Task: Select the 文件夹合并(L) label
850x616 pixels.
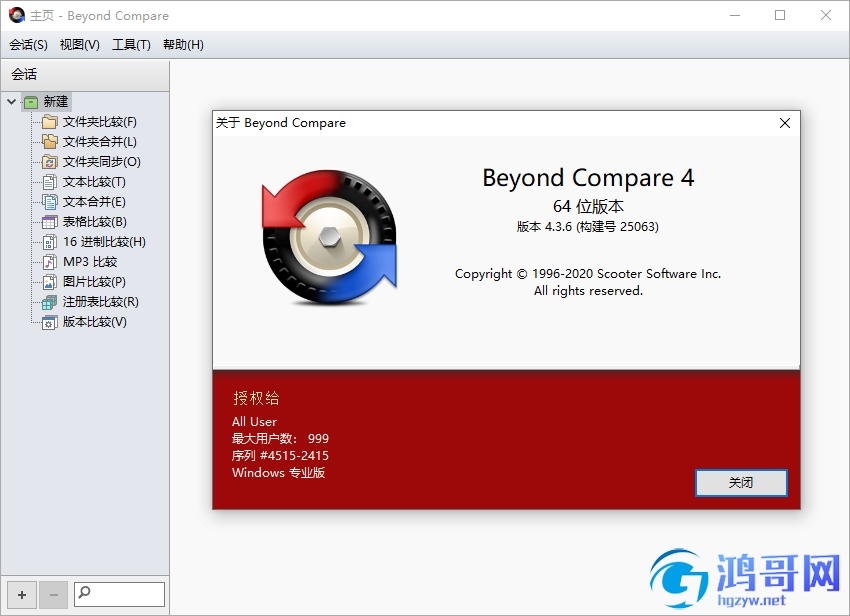Action: [100, 142]
